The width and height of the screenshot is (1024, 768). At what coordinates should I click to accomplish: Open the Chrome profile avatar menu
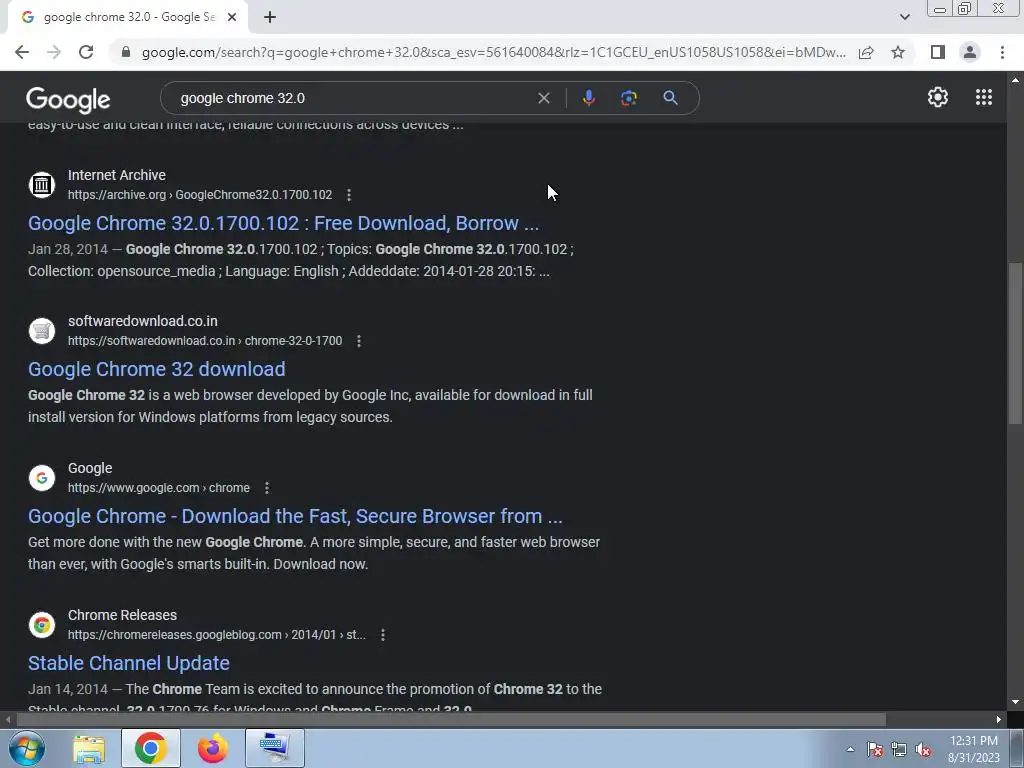click(x=970, y=52)
